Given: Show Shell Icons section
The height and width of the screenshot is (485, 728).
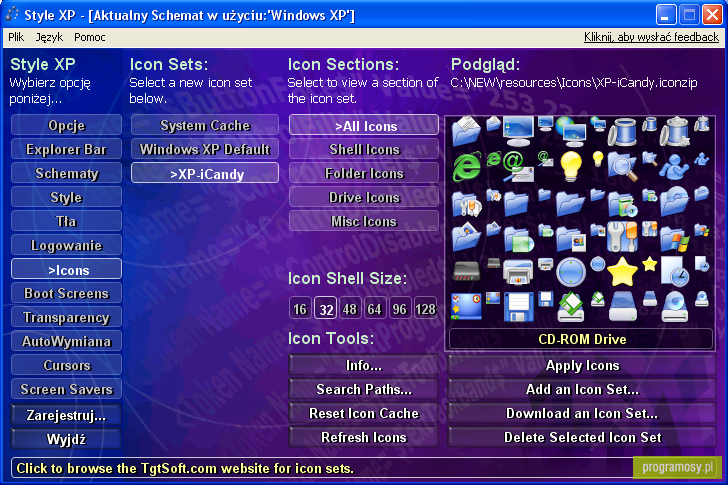Looking at the screenshot, I should (x=364, y=149).
